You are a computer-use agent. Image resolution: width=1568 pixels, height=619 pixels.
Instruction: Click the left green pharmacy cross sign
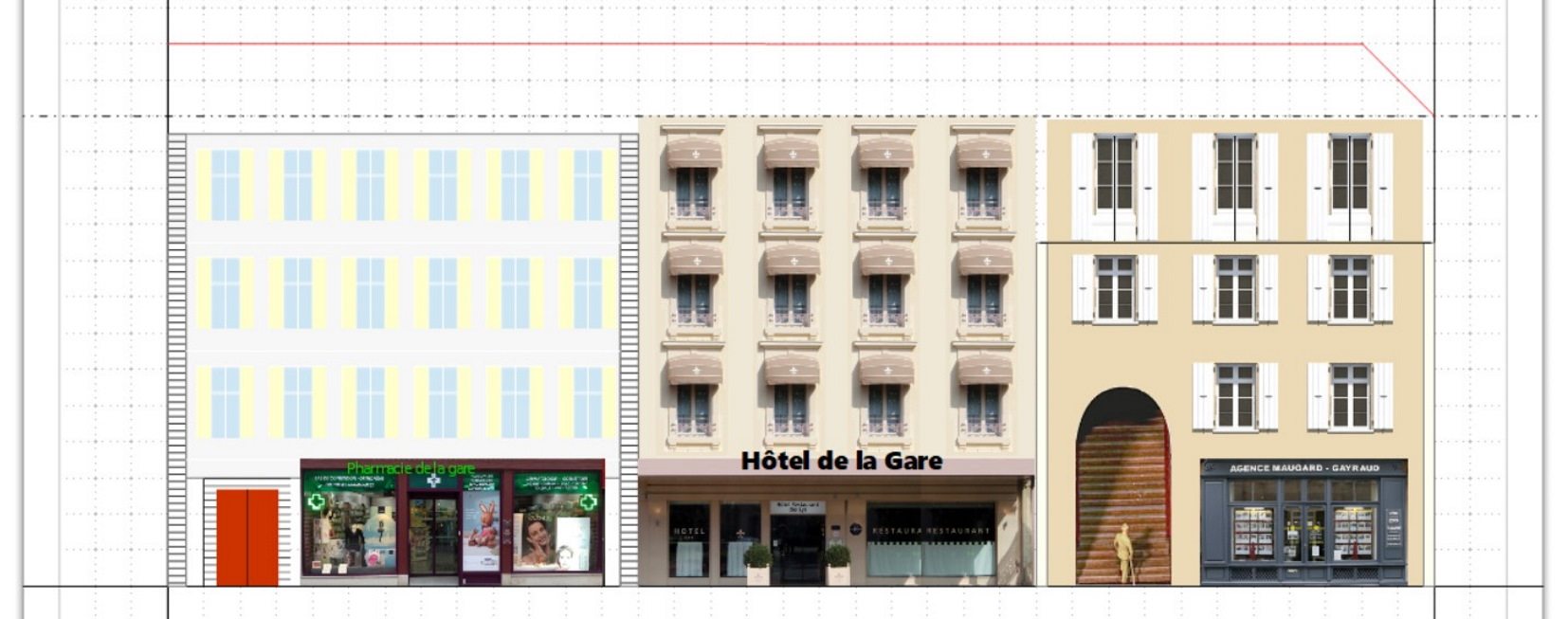317,501
